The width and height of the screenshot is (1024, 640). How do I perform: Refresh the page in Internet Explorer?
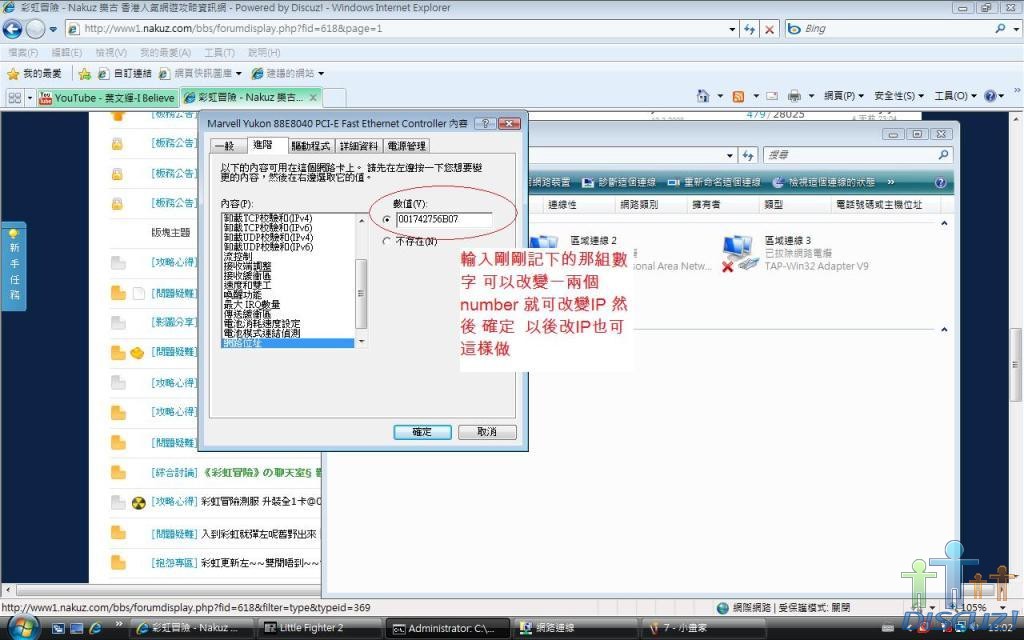click(749, 29)
